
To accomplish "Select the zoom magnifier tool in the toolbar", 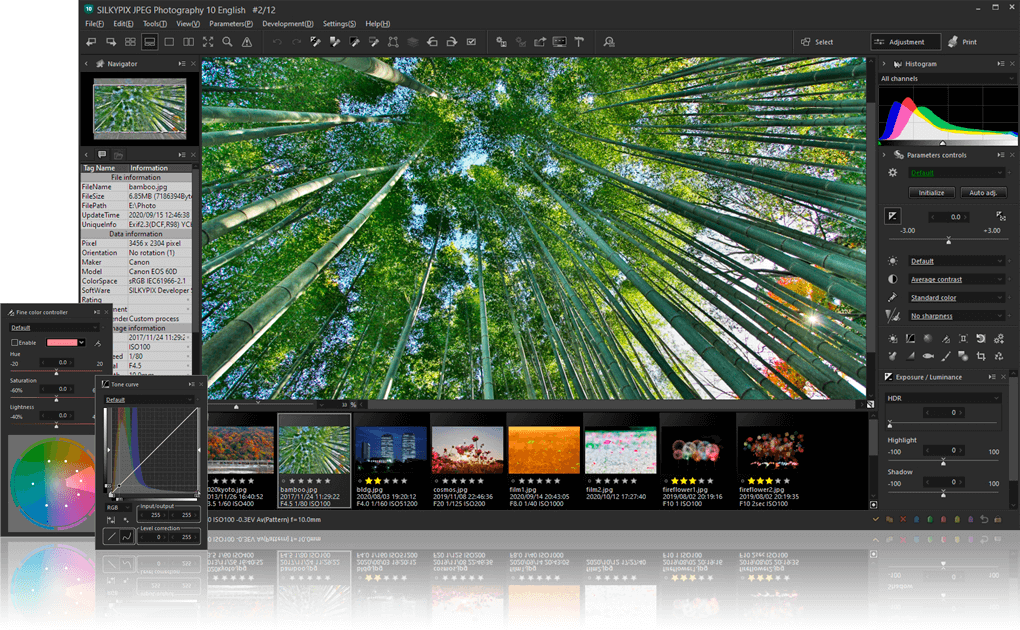I will (x=227, y=41).
